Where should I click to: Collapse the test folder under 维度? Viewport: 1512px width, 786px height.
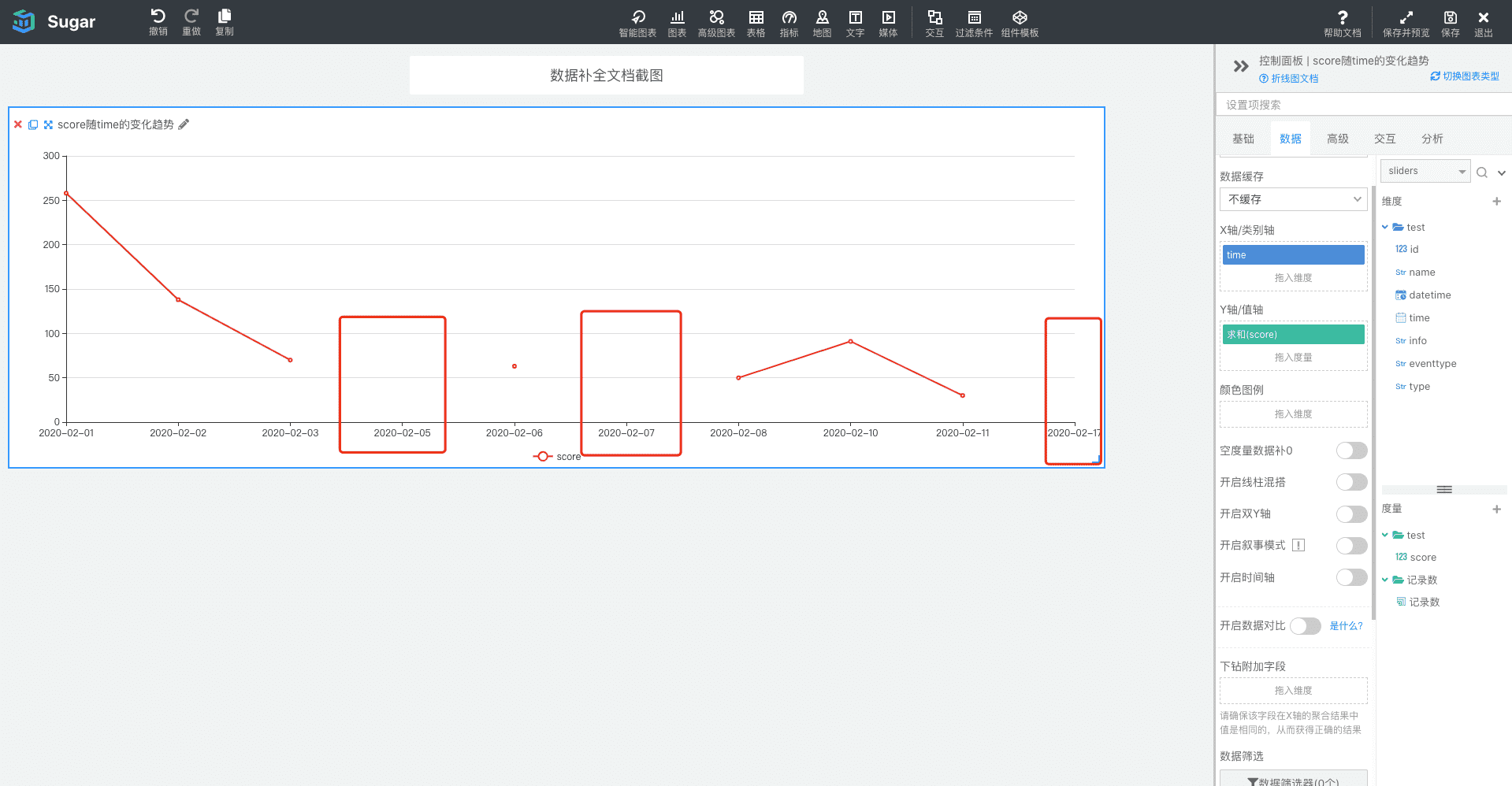pos(1385,227)
